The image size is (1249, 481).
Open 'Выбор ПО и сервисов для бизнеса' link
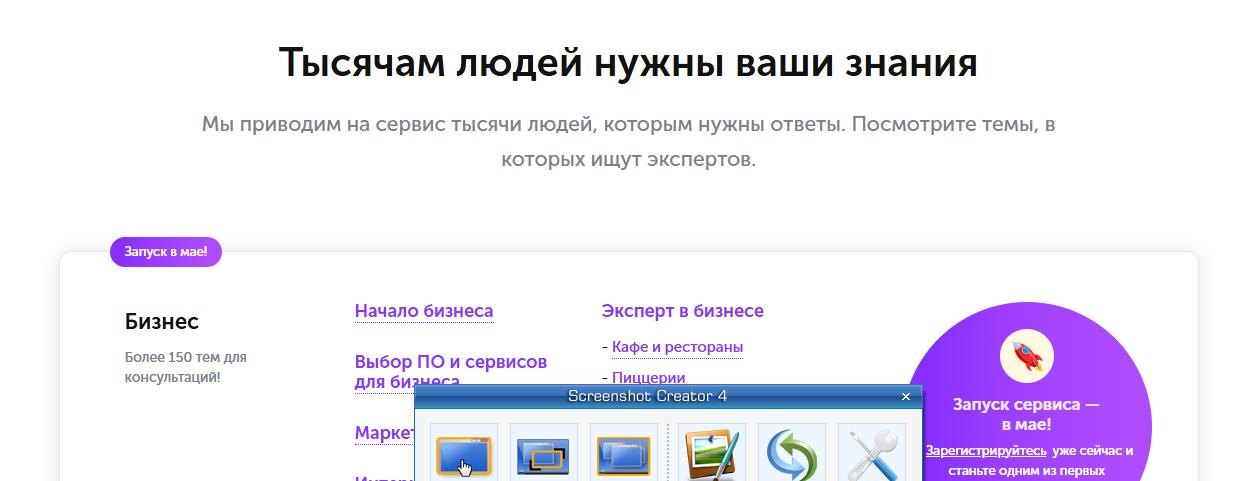point(451,371)
